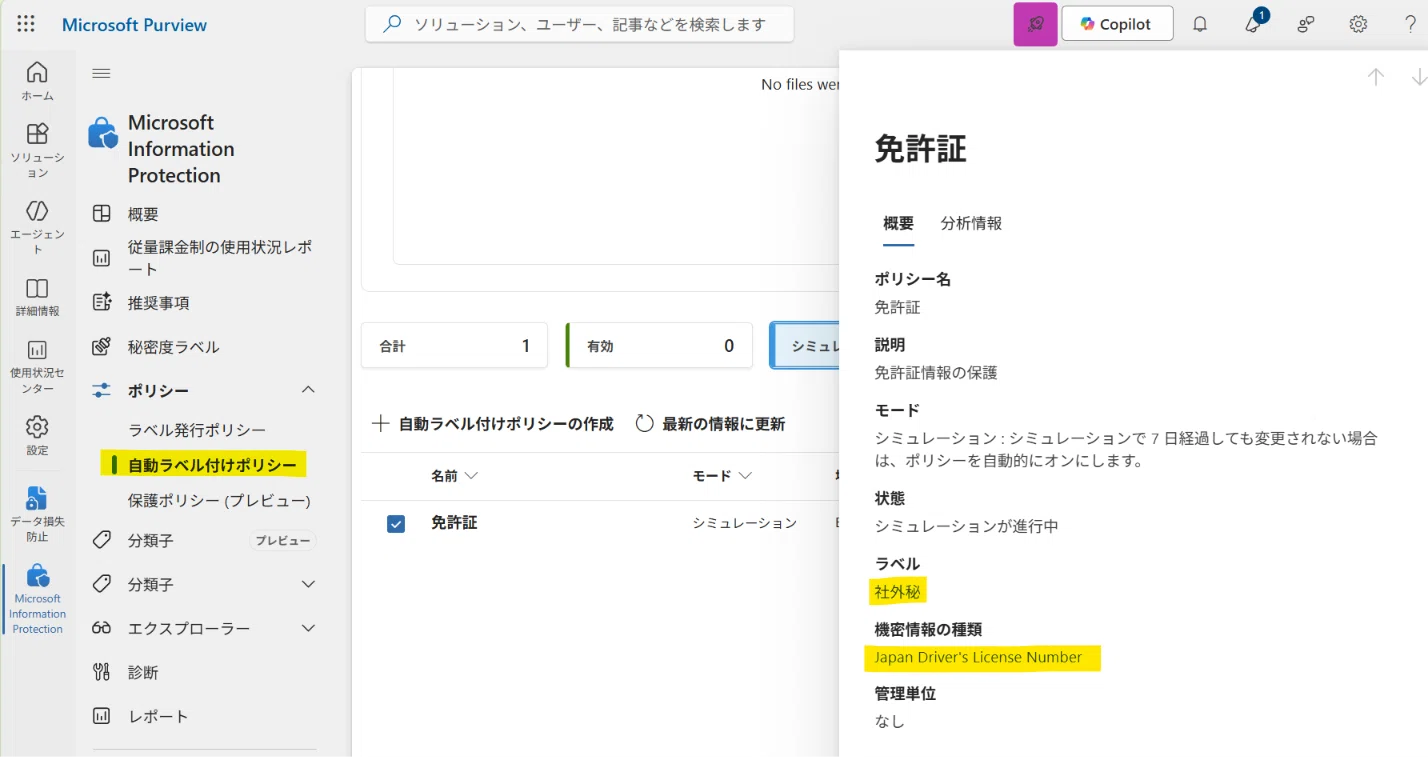The width and height of the screenshot is (1428, 757).
Task: Switch to the 概要 tab
Action: click(x=898, y=224)
